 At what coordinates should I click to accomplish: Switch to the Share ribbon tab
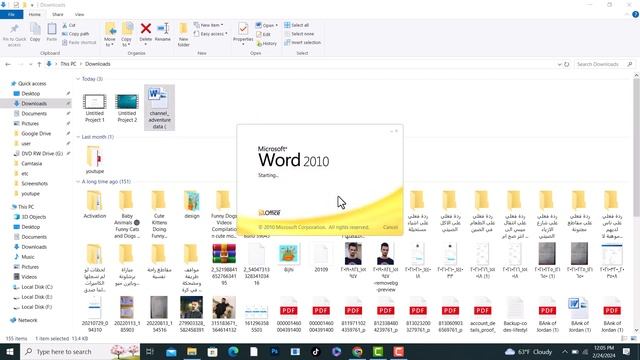coord(58,14)
